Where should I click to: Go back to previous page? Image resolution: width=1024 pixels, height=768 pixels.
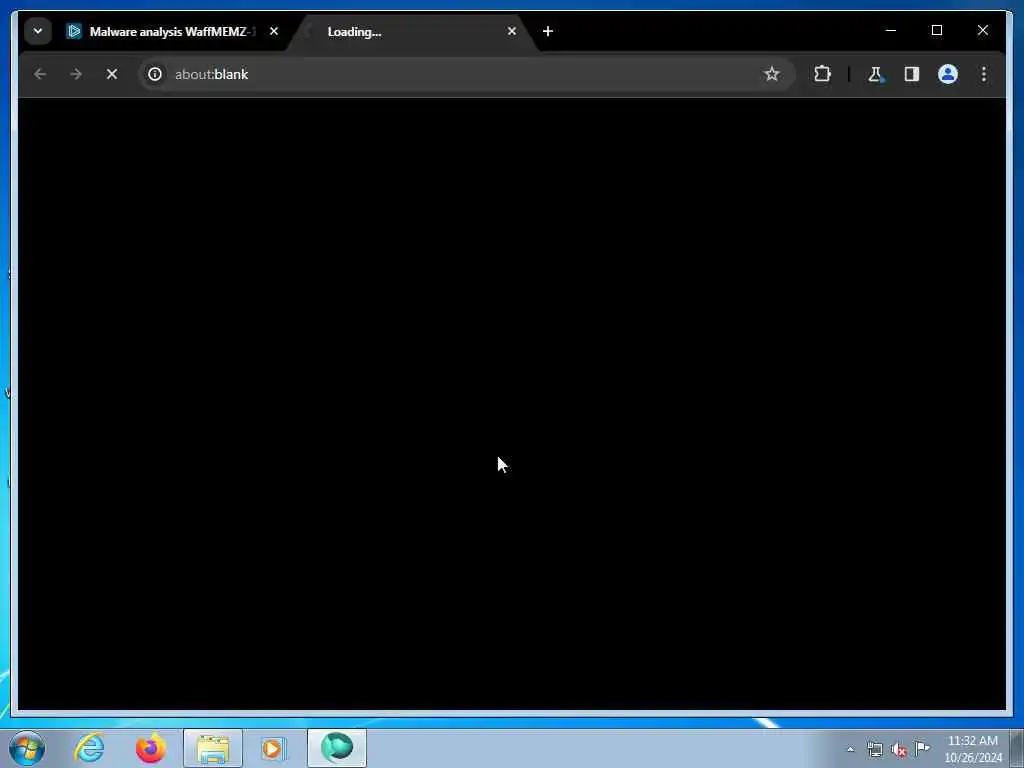click(x=40, y=74)
